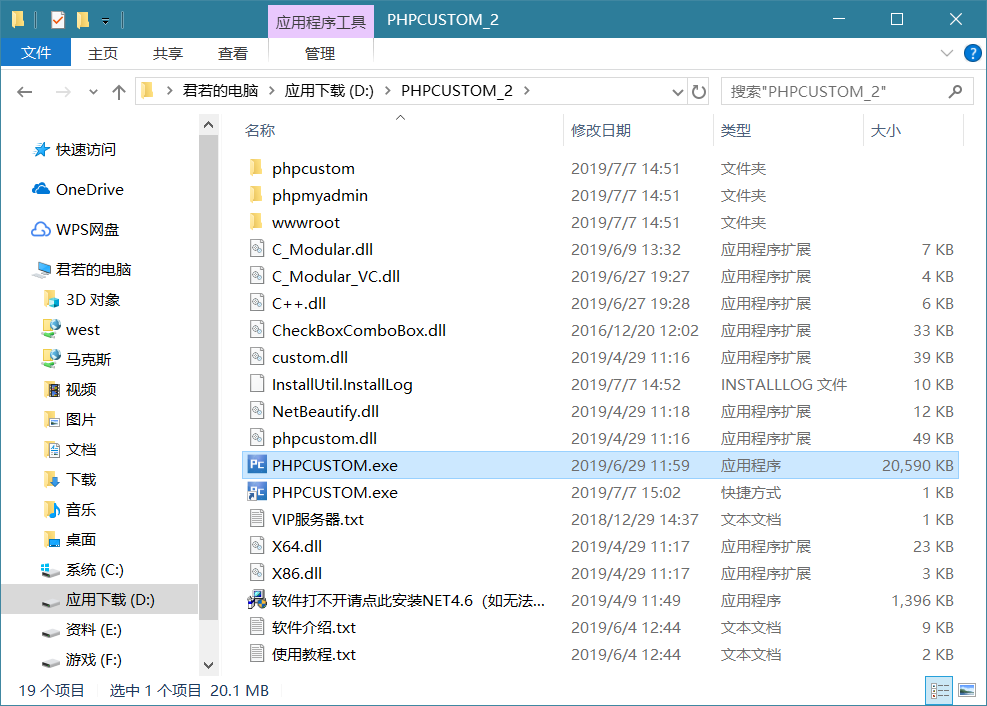Select the X64.dll file icon
Viewport: 987px width, 706px height.
pos(257,546)
